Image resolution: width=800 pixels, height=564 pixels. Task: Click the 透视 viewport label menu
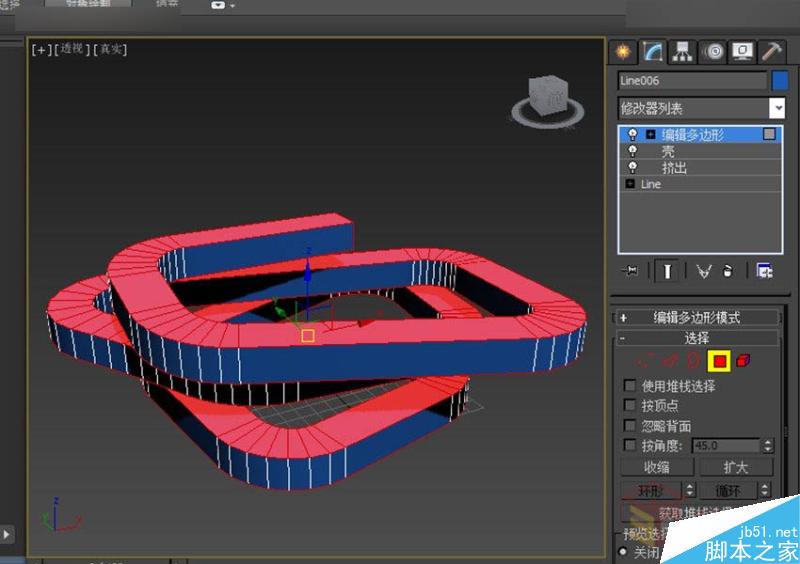[70, 49]
